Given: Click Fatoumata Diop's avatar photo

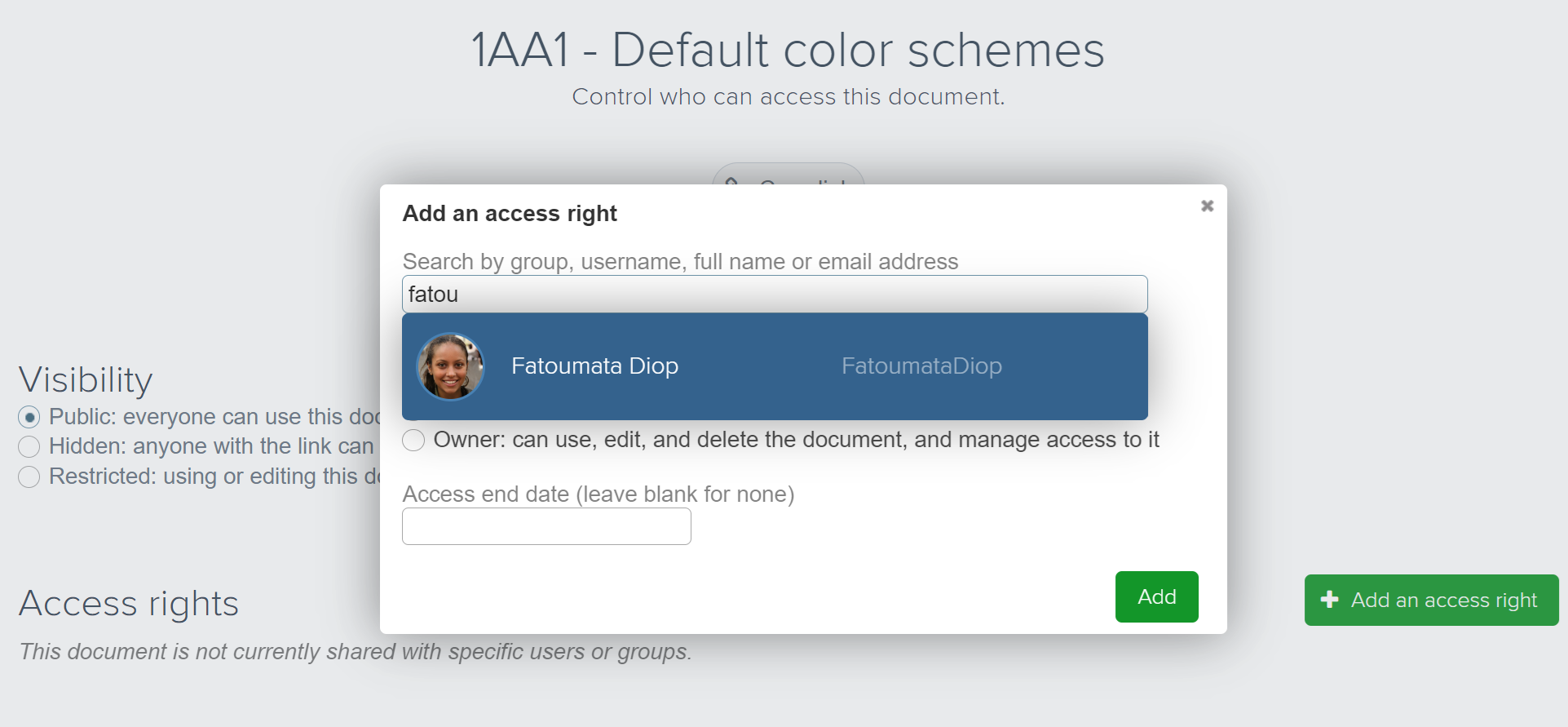Looking at the screenshot, I should (x=450, y=366).
